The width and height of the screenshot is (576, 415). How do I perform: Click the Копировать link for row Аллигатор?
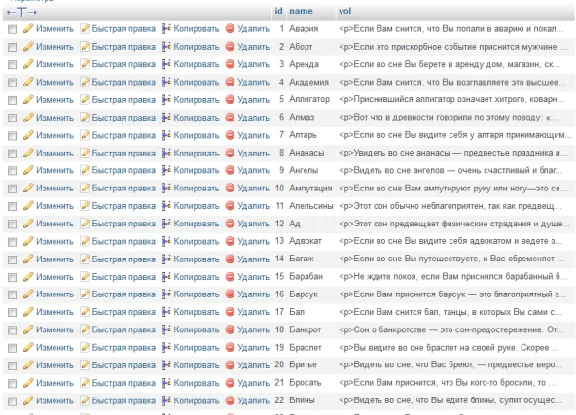coord(196,100)
